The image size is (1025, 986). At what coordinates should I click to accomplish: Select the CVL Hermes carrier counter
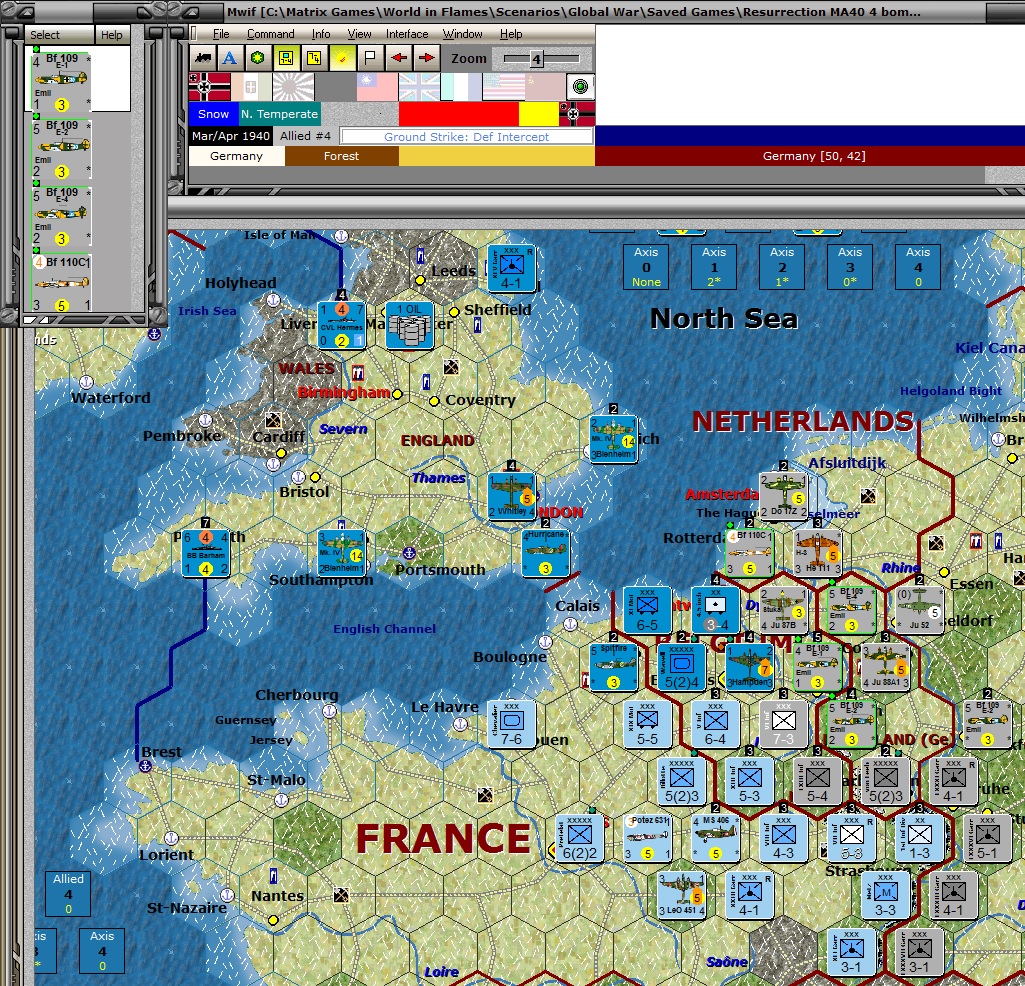pyautogui.click(x=341, y=325)
